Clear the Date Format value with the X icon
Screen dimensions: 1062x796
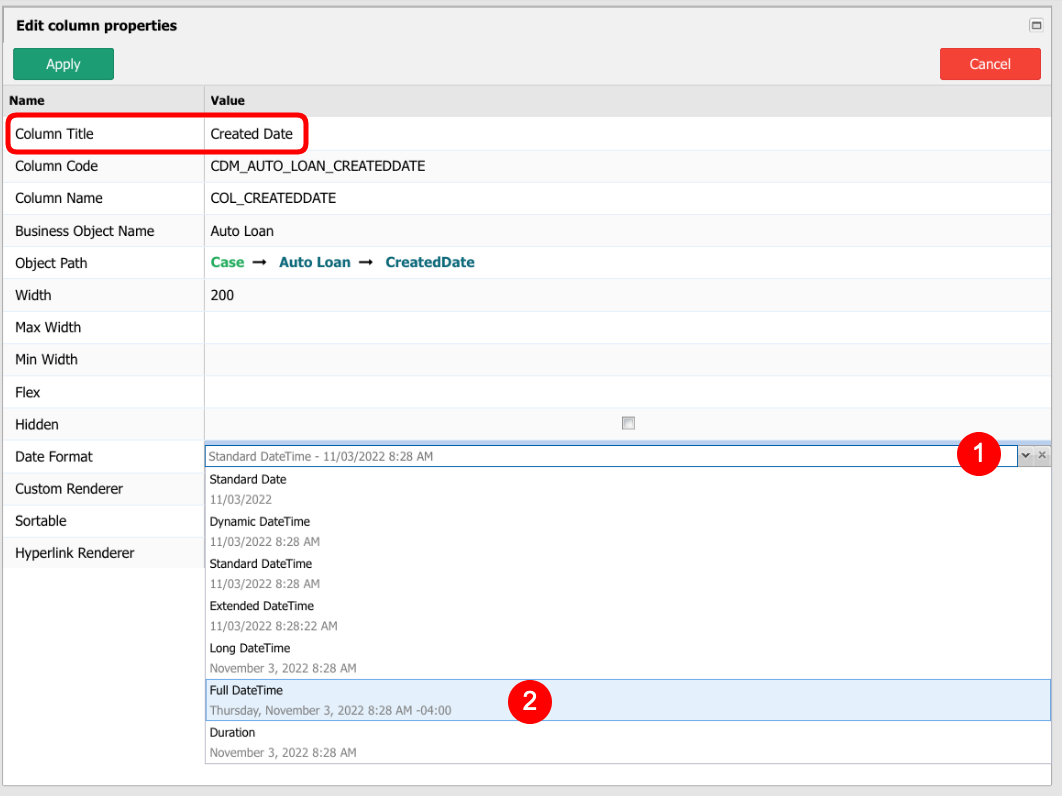tap(1041, 455)
